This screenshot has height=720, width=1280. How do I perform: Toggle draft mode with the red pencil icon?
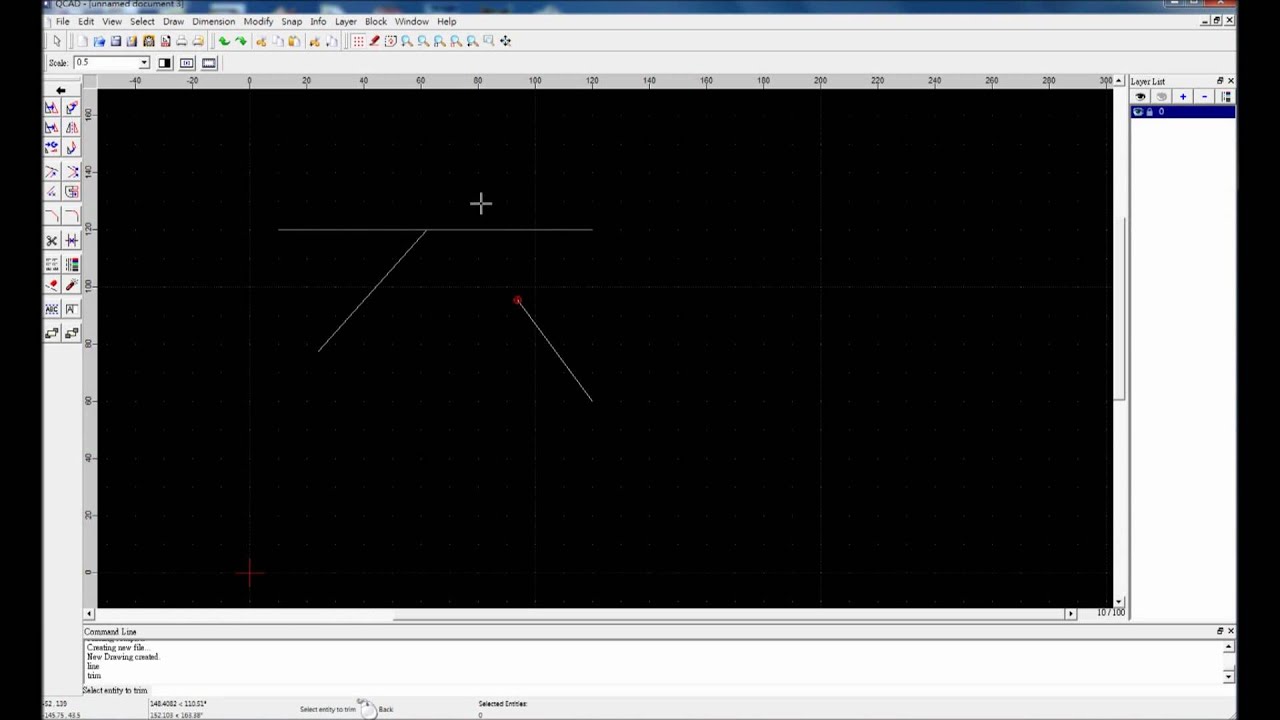click(x=374, y=41)
